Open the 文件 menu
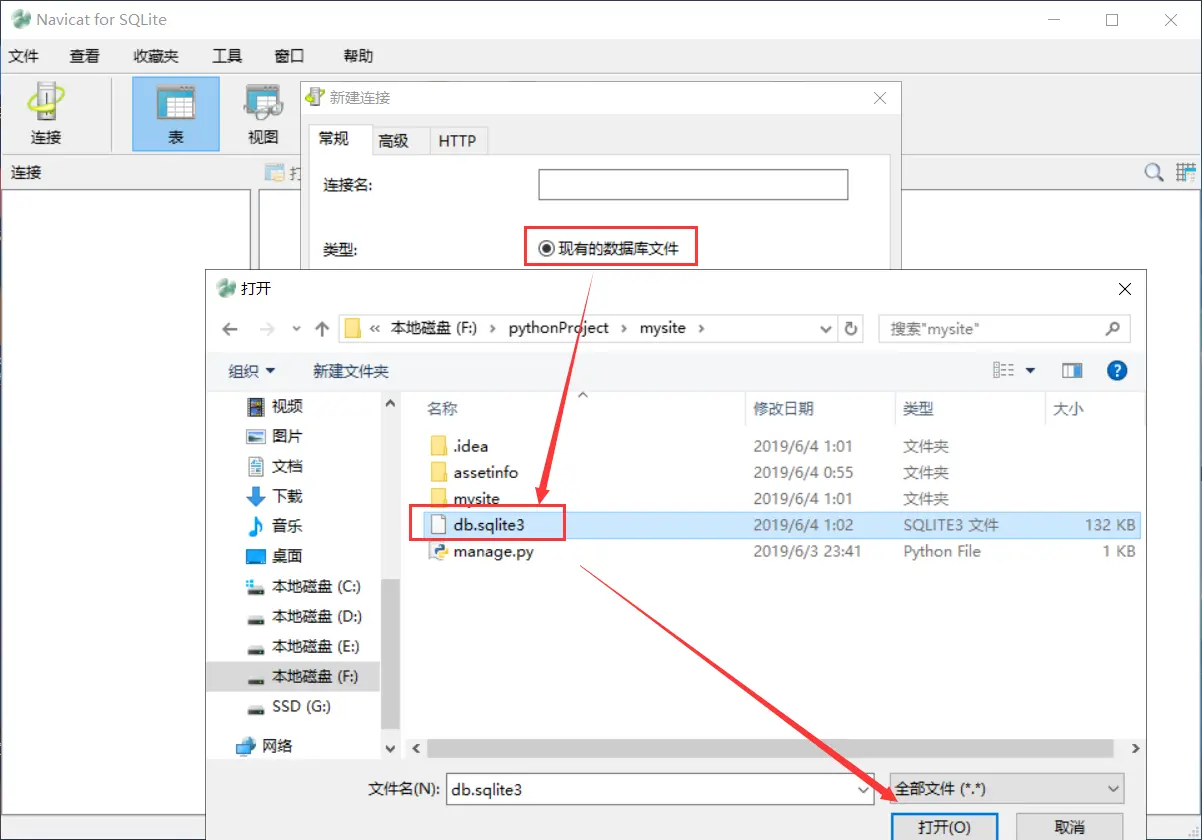The image size is (1202, 840). [24, 56]
